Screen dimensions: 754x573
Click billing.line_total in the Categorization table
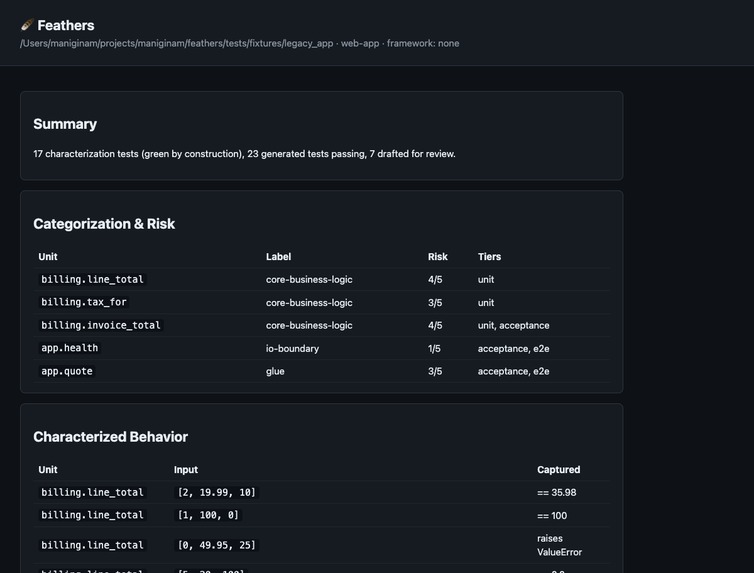click(x=92, y=279)
